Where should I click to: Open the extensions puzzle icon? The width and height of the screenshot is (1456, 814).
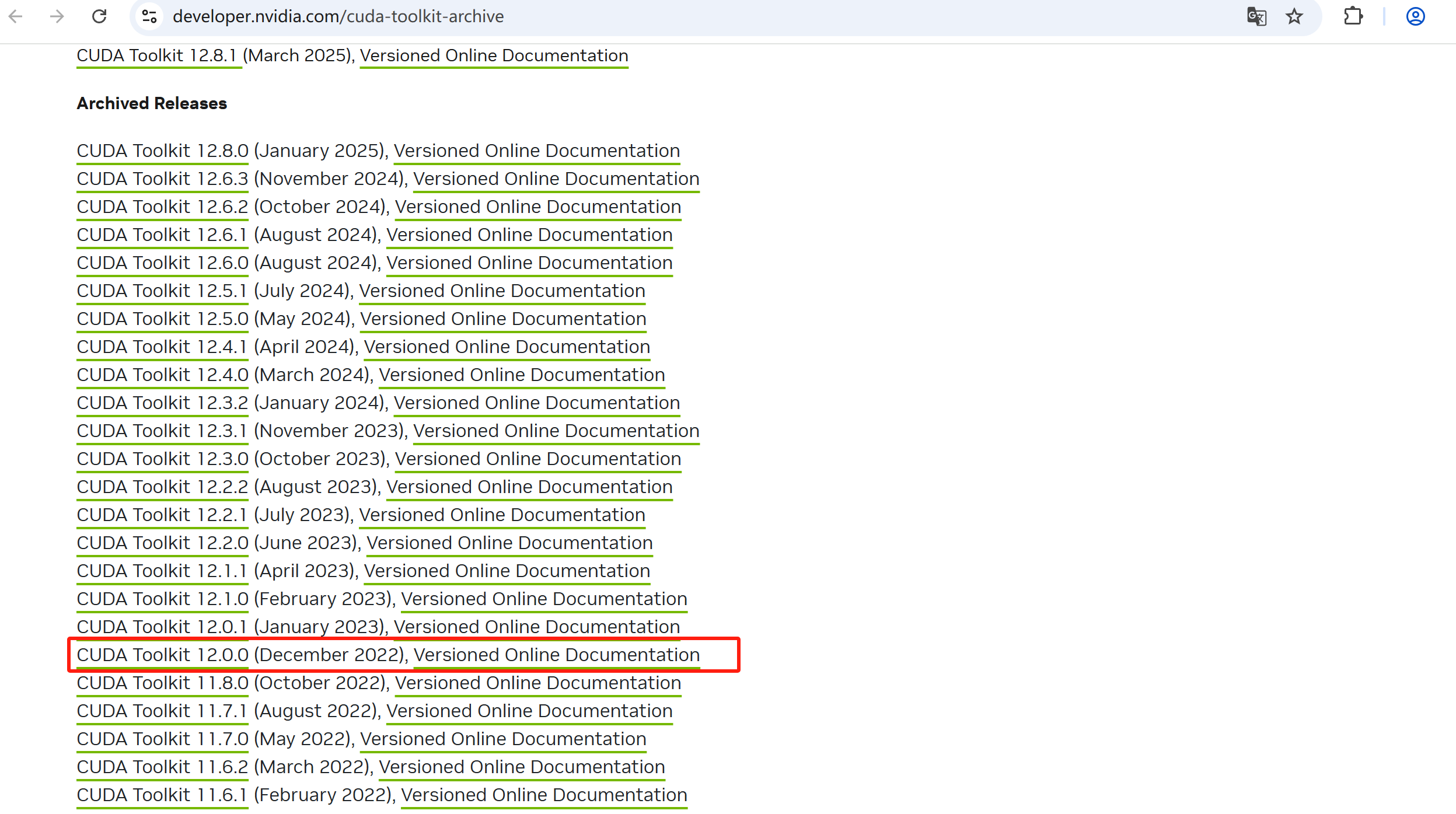click(x=1353, y=16)
